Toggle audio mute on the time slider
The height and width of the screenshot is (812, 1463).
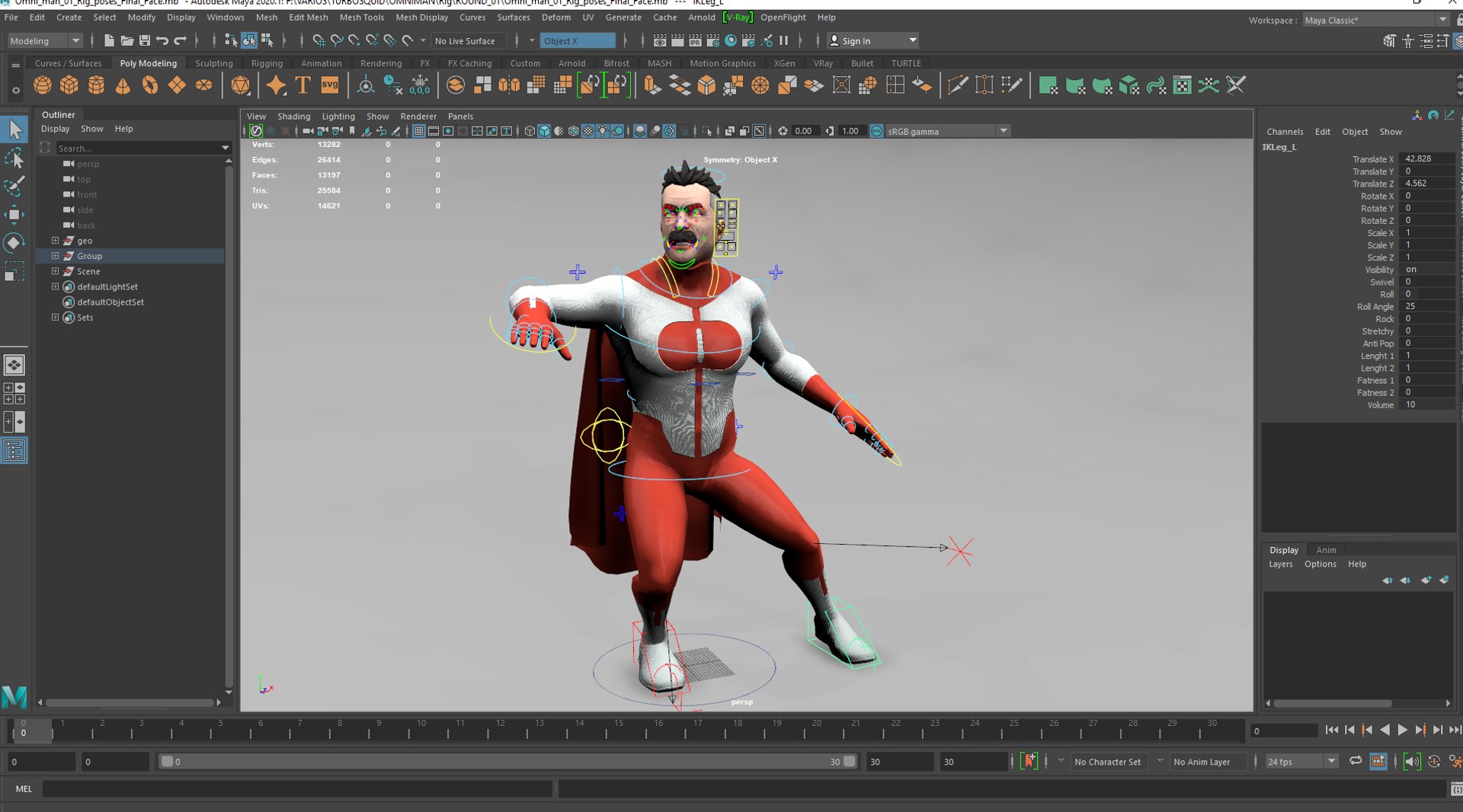(x=1411, y=761)
